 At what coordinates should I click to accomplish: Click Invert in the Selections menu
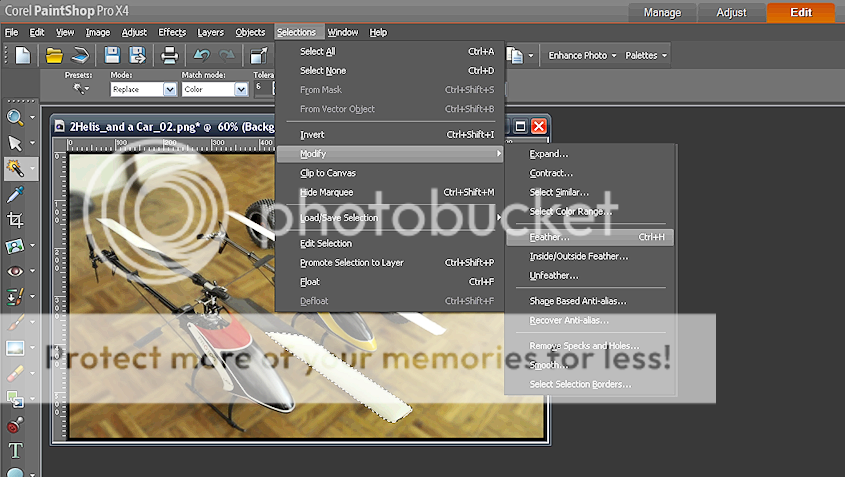pos(312,134)
